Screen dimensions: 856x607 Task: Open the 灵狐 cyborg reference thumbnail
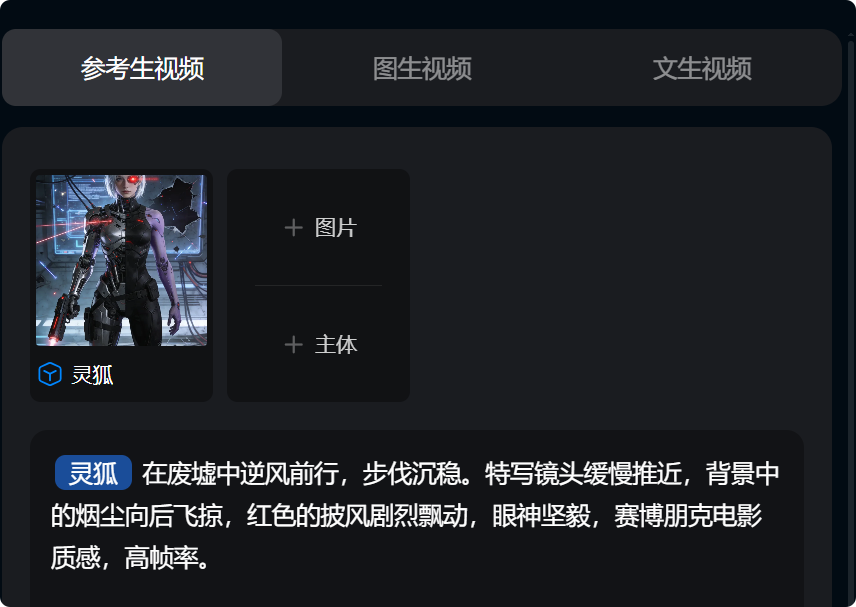121,260
